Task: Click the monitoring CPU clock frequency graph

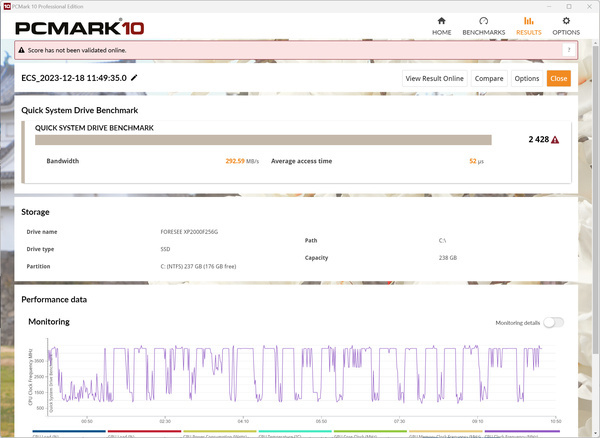Action: pyautogui.click(x=300, y=378)
